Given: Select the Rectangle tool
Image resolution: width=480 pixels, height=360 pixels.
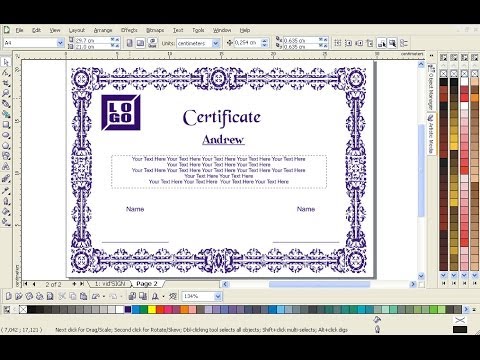Looking at the screenshot, I should (x=6, y=125).
